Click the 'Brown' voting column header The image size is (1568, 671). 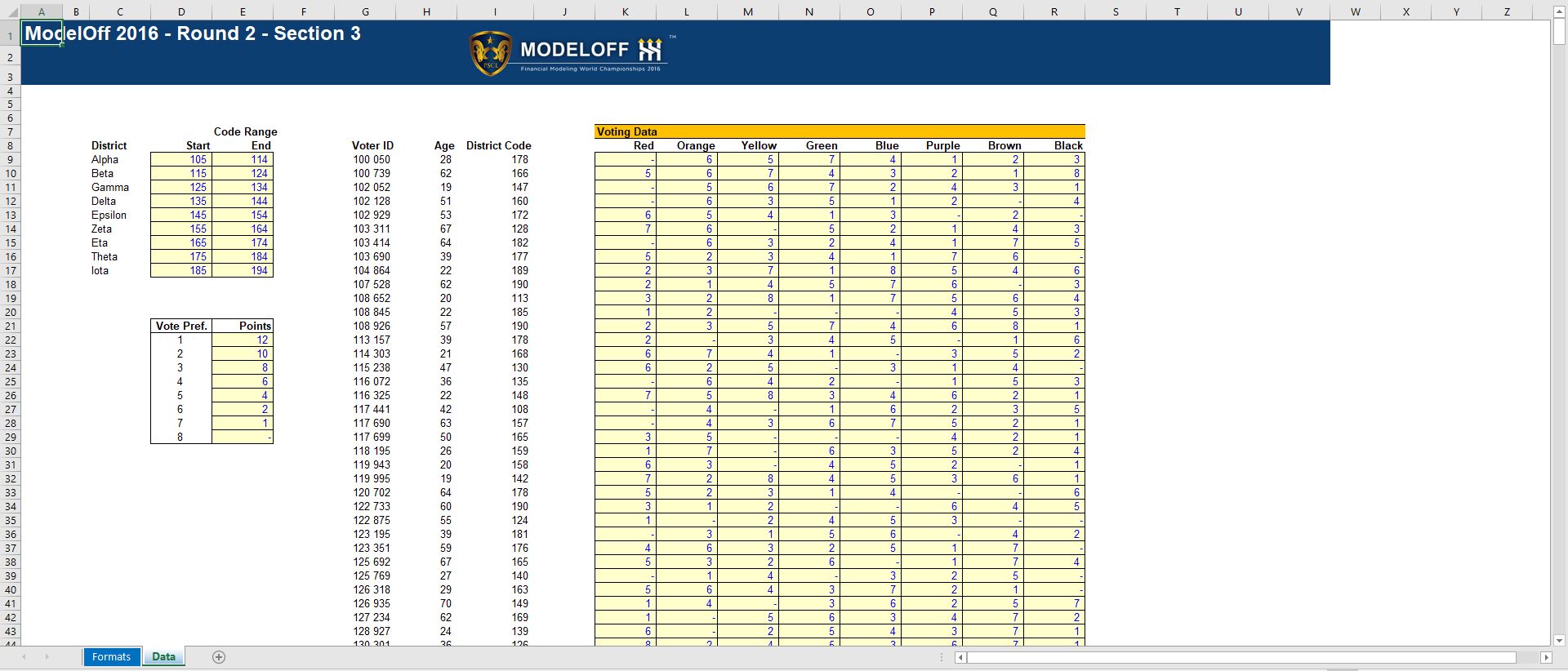pyautogui.click(x=1004, y=146)
